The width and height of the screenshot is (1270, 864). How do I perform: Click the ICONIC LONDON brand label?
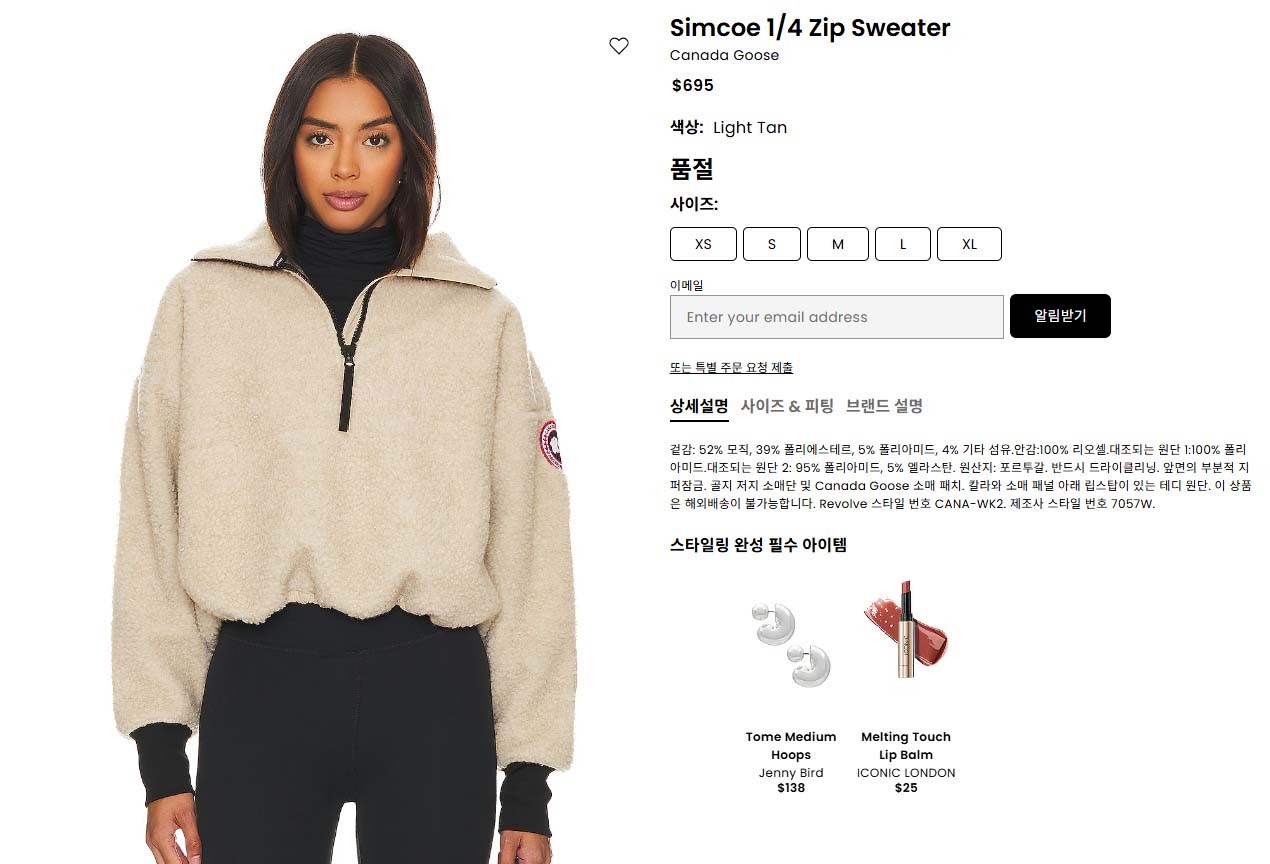pos(906,773)
